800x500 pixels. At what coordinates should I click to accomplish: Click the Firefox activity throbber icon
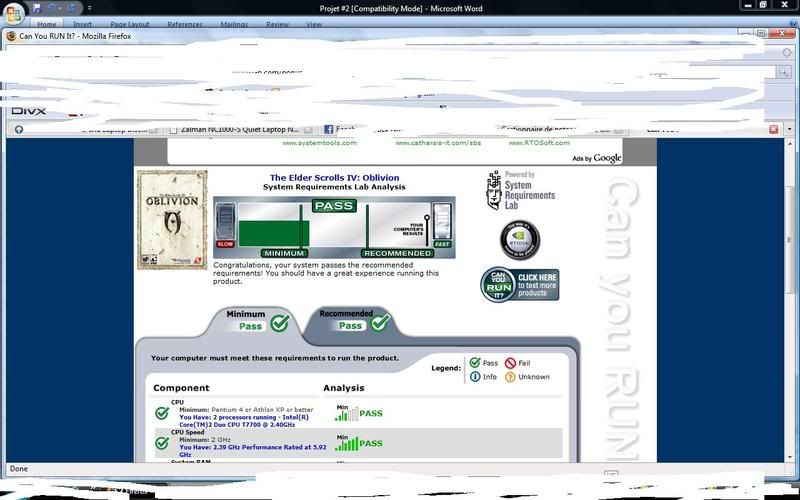786,52
